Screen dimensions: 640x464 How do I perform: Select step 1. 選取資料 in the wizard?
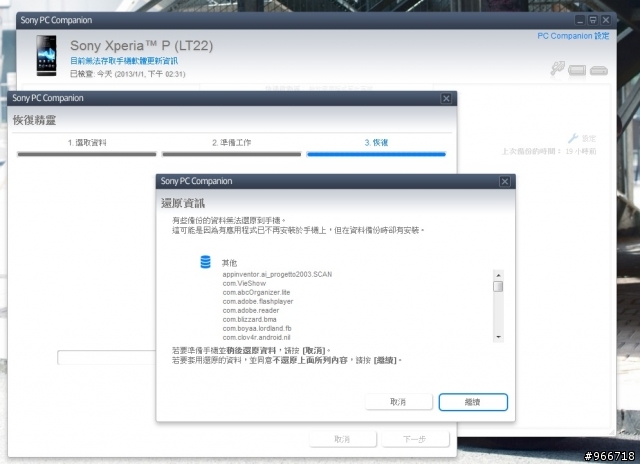click(87, 142)
